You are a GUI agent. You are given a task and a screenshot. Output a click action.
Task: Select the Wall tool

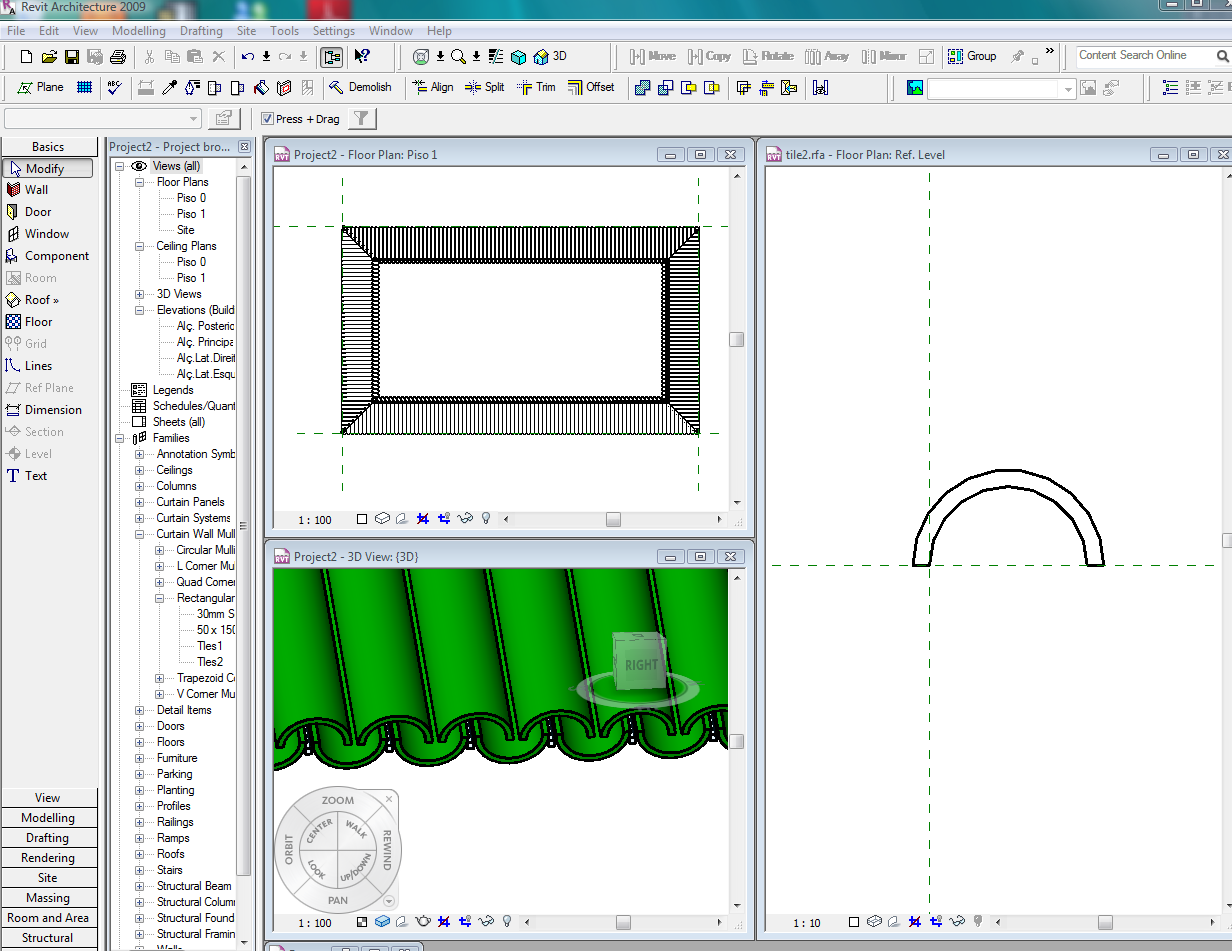pos(36,190)
